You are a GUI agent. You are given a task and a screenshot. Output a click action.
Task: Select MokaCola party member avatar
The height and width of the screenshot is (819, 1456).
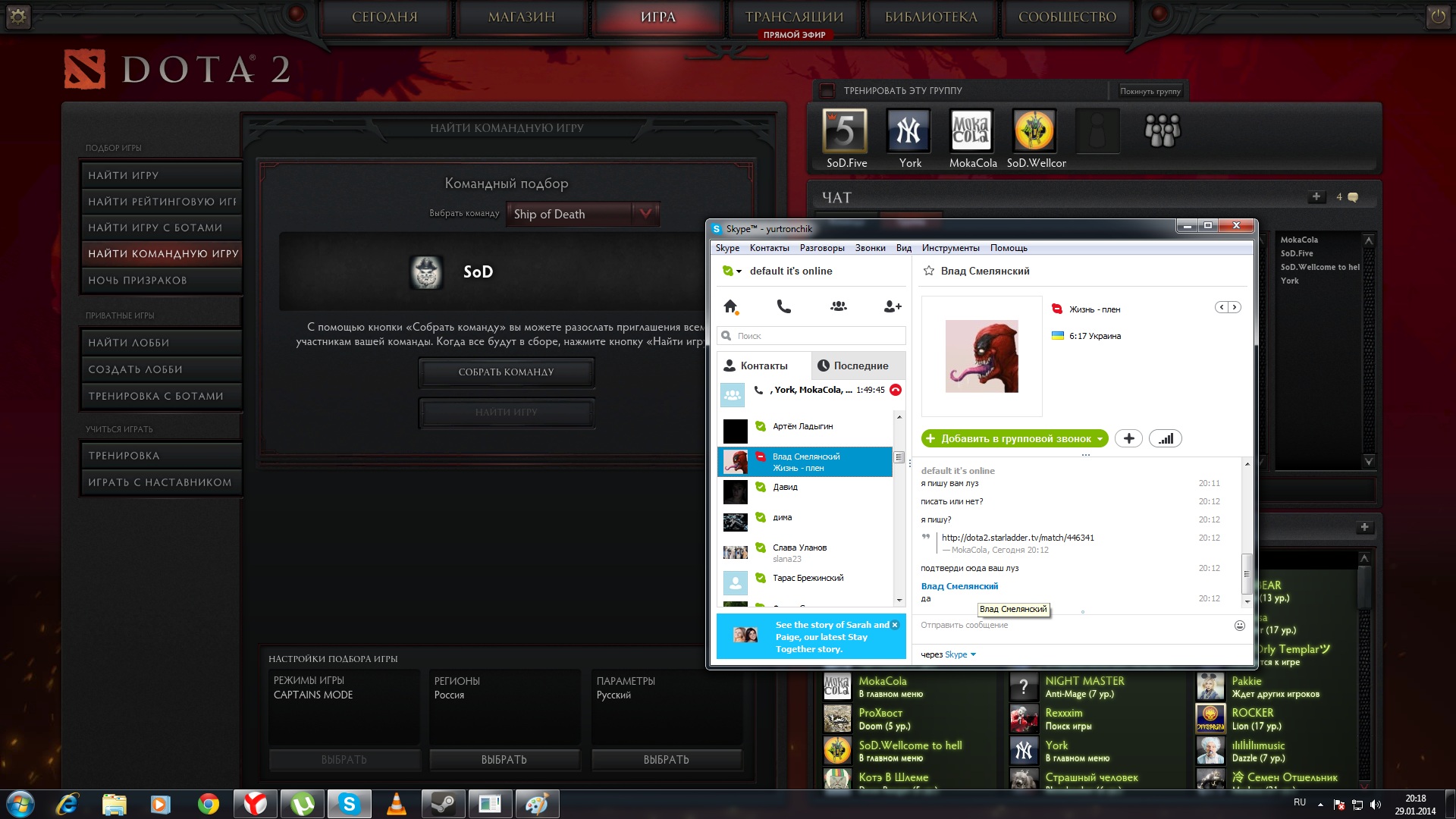tap(971, 131)
